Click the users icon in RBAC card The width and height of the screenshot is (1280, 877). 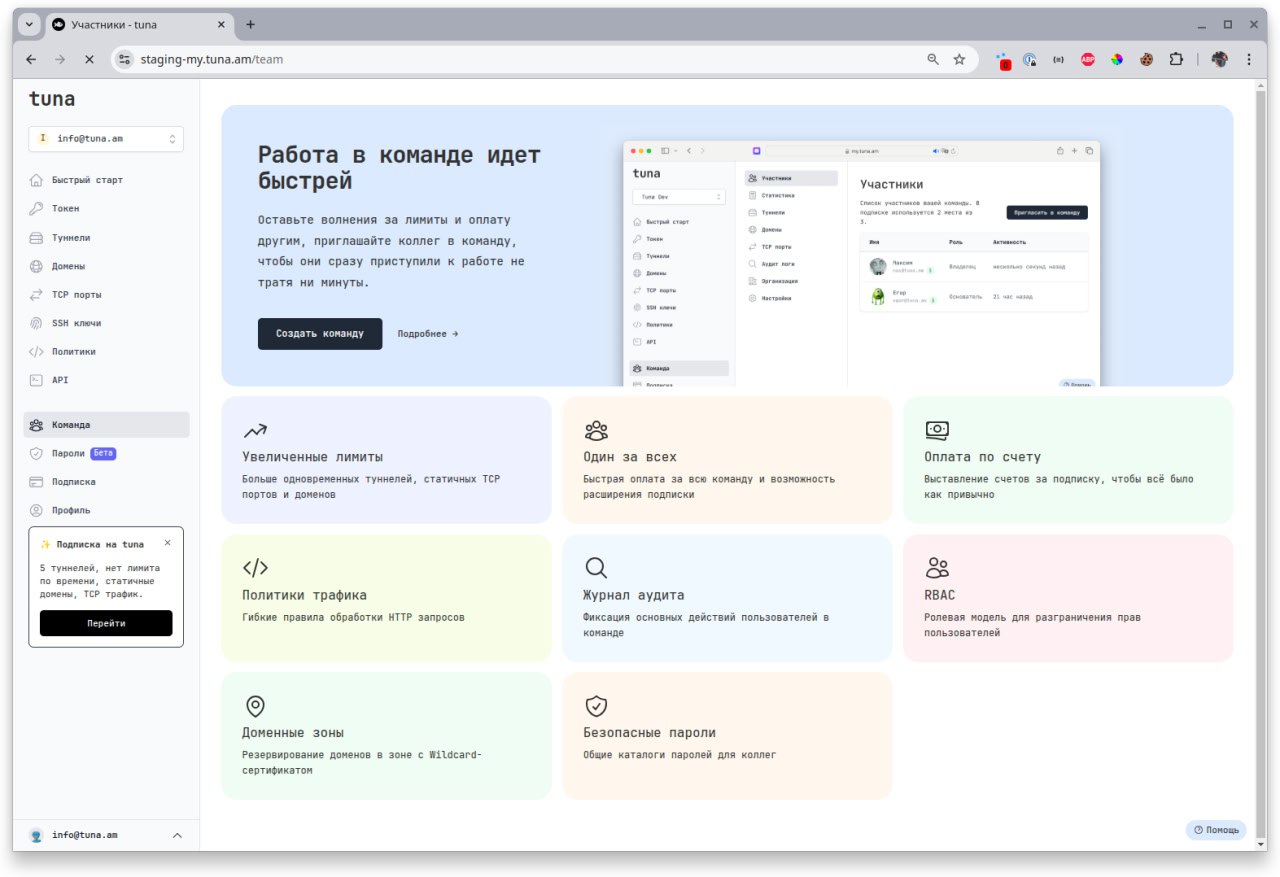click(937, 568)
